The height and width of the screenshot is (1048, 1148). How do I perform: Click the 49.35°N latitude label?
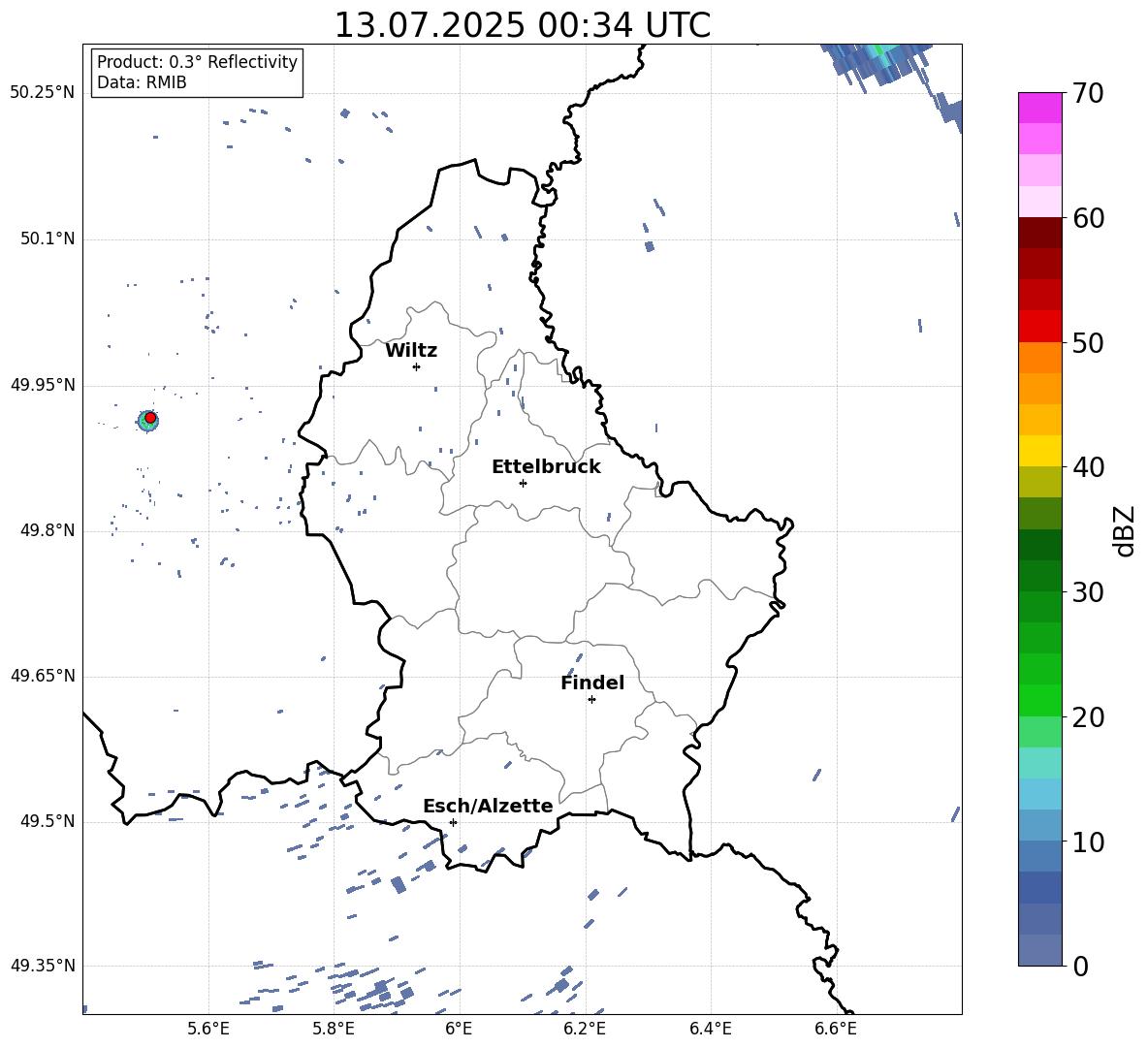pos(43,966)
